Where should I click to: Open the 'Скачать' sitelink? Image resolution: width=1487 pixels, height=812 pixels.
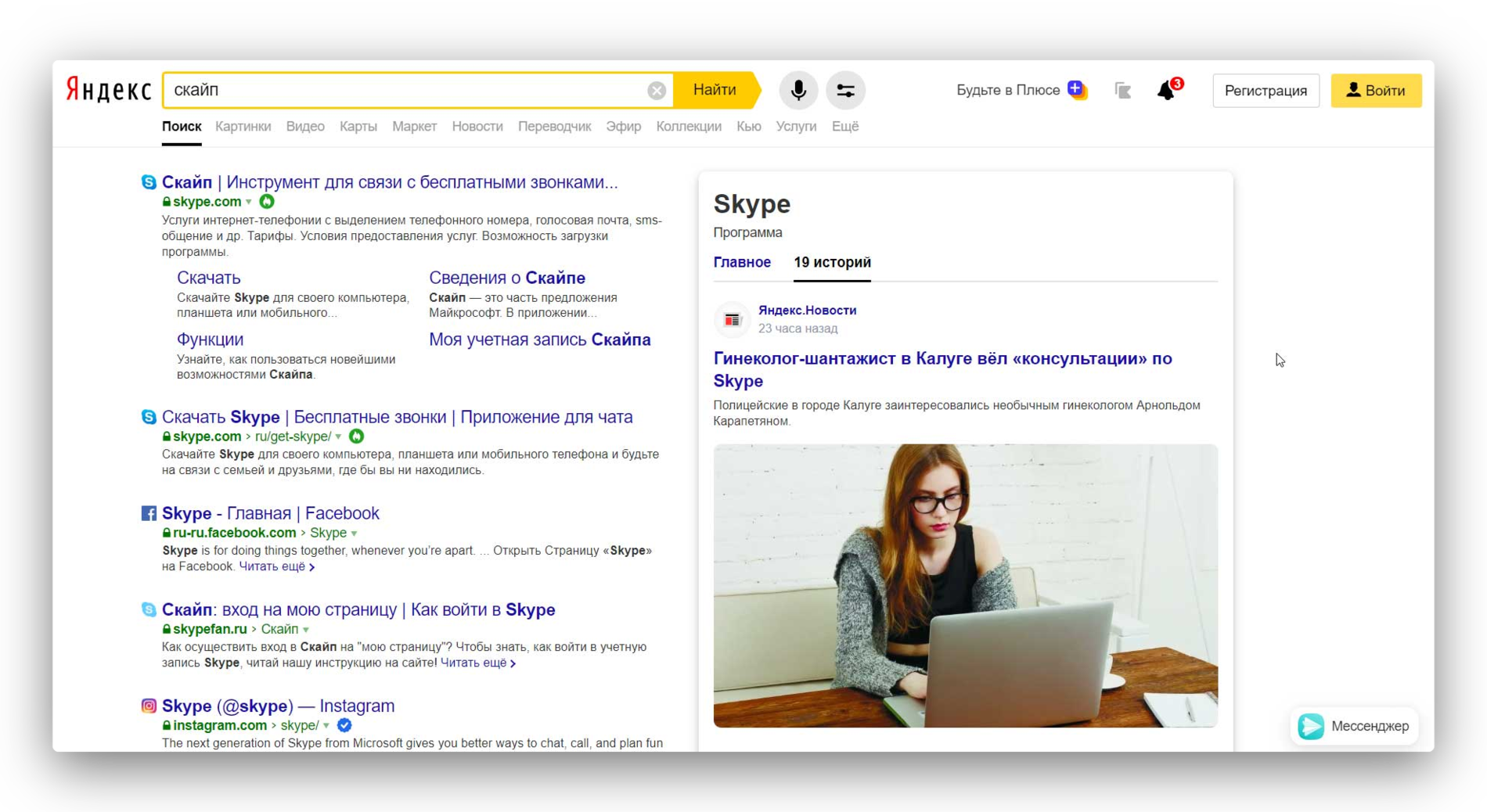point(208,278)
